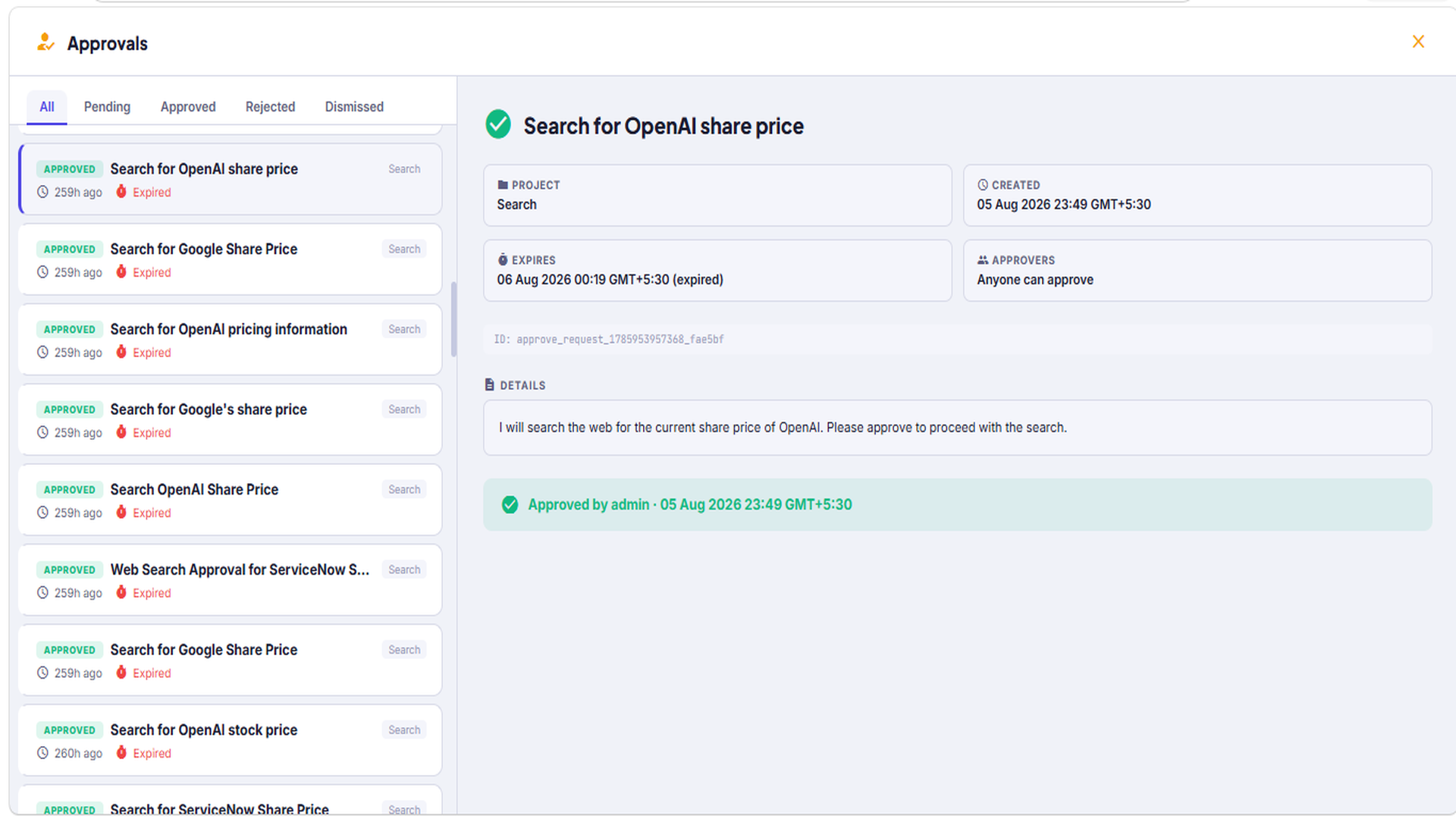
Task: Close the Approvals panel with X
Action: coord(1418,42)
